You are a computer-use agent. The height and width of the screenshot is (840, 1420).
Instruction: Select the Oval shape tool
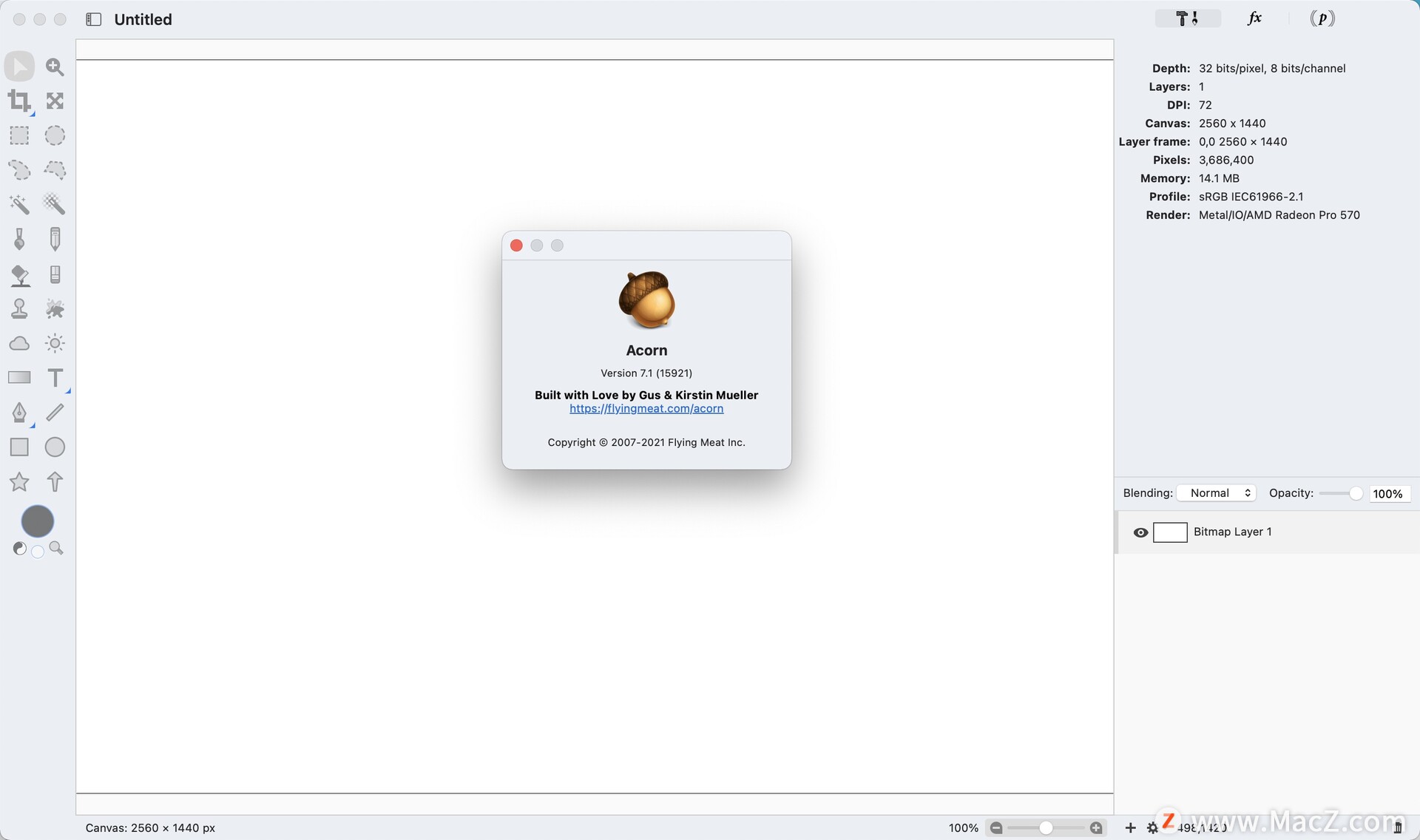tap(55, 447)
